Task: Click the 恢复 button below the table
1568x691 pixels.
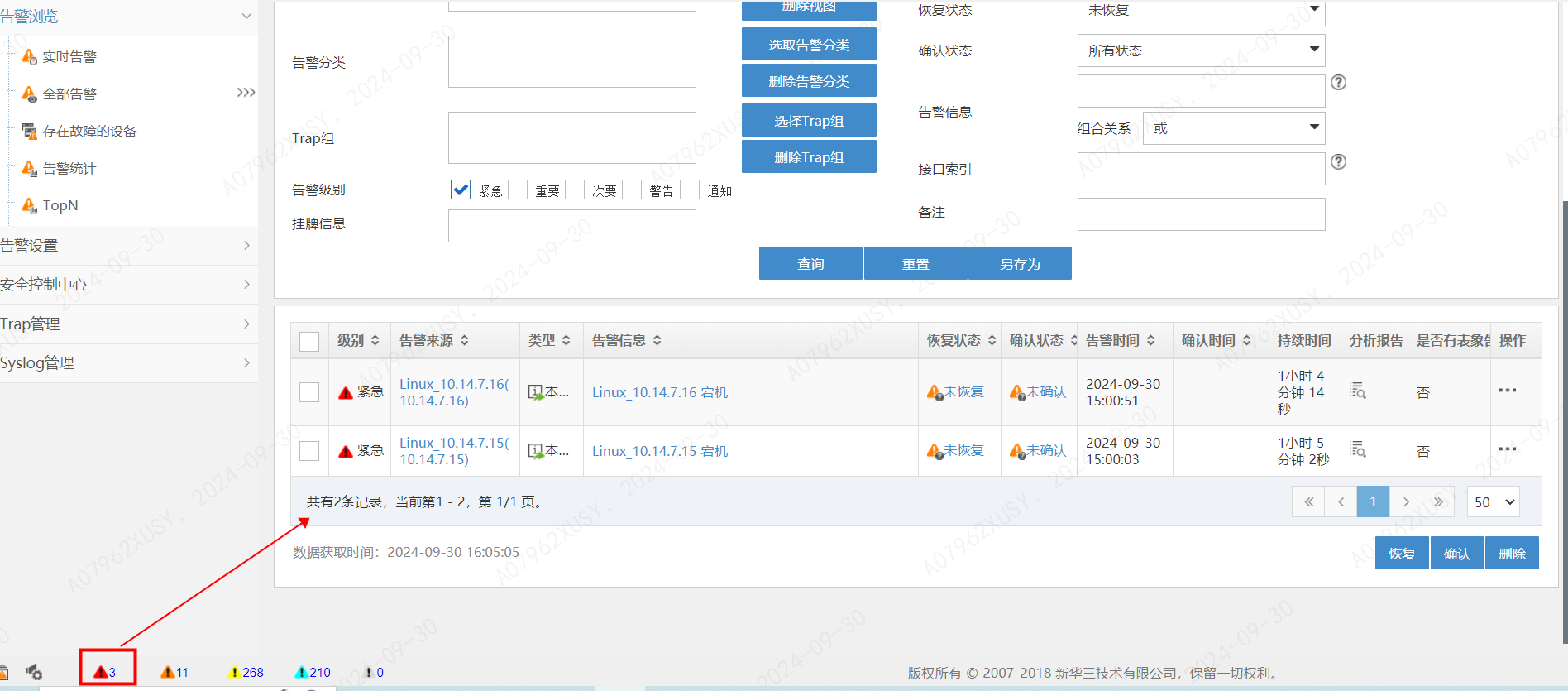Action: tap(1402, 553)
